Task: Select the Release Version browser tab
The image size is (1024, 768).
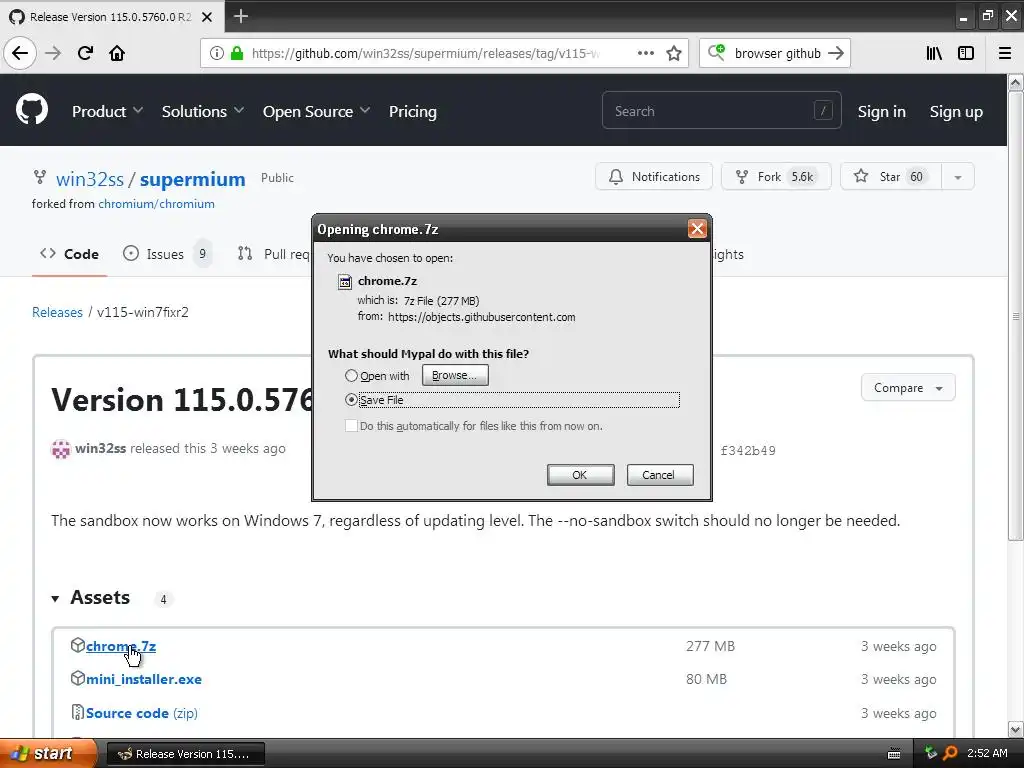Action: tap(111, 17)
